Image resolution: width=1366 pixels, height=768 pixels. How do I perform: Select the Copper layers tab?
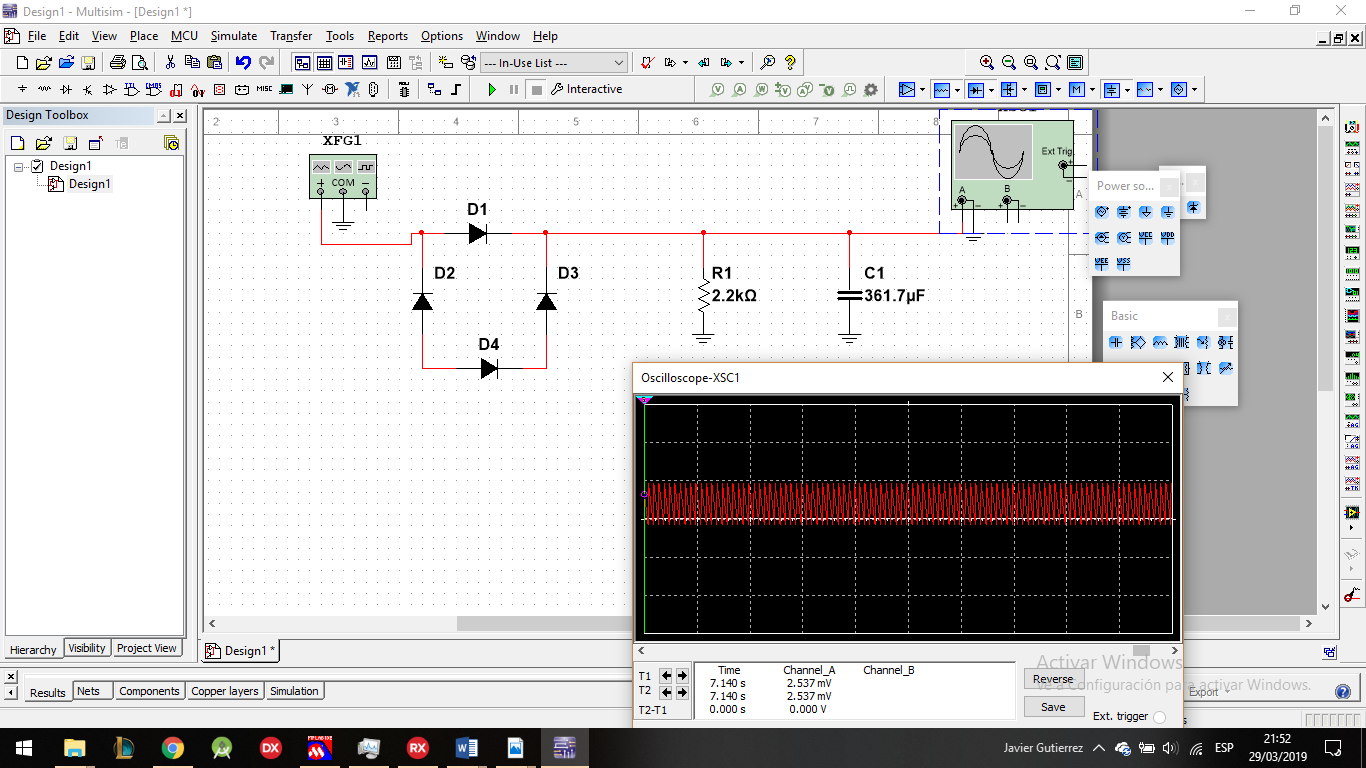pos(225,691)
